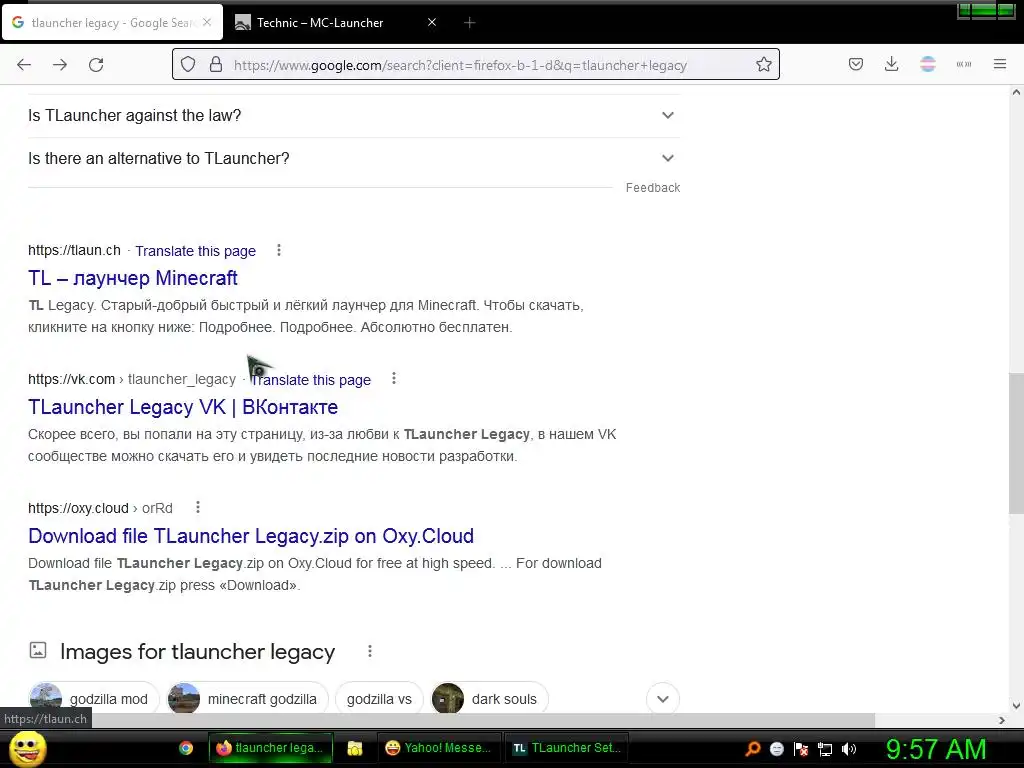1024x768 pixels.
Task: Open options for Images for tlauncher legacy
Action: coord(370,651)
